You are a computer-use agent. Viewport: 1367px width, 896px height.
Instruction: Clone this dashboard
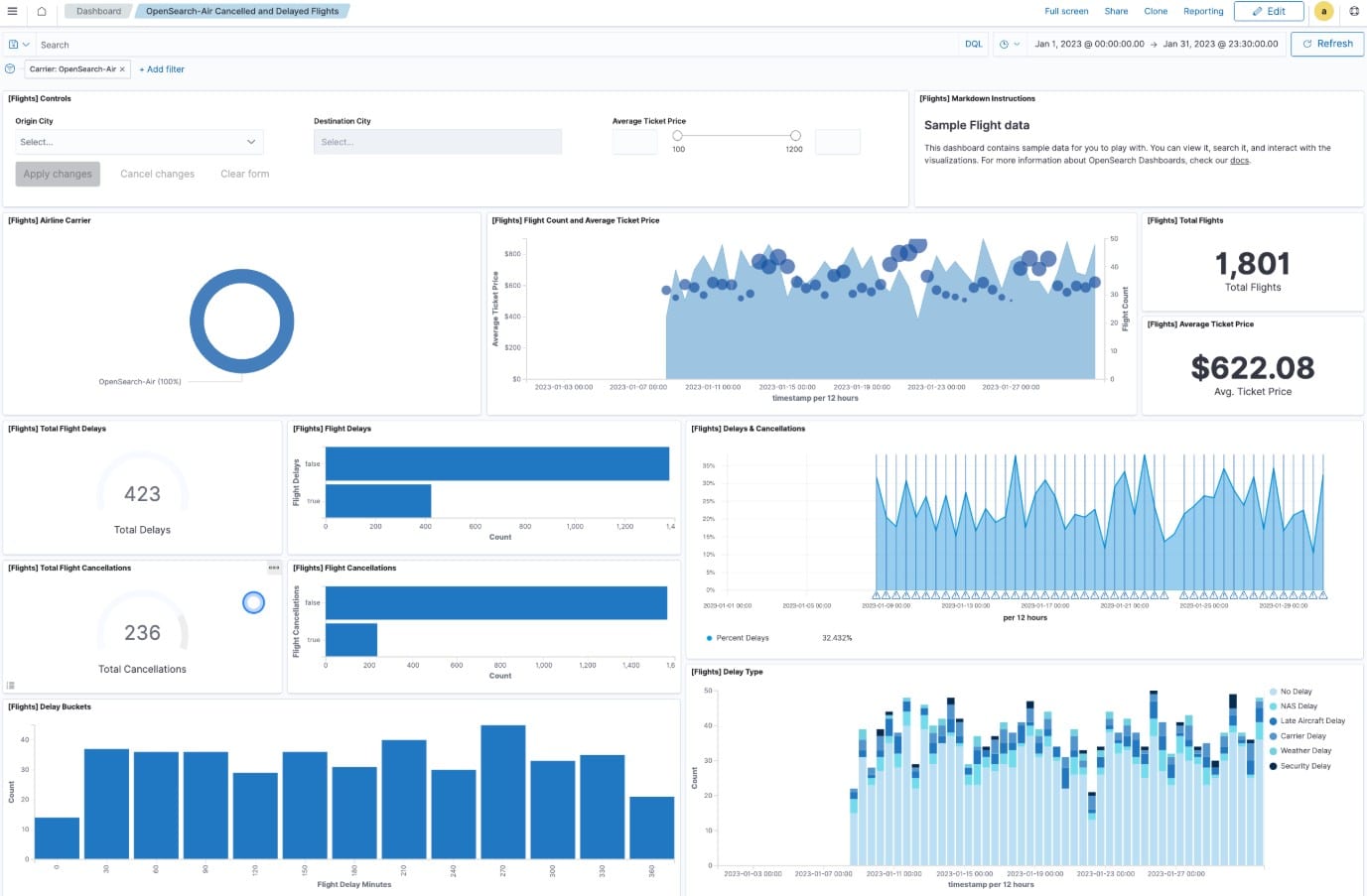click(x=1156, y=11)
